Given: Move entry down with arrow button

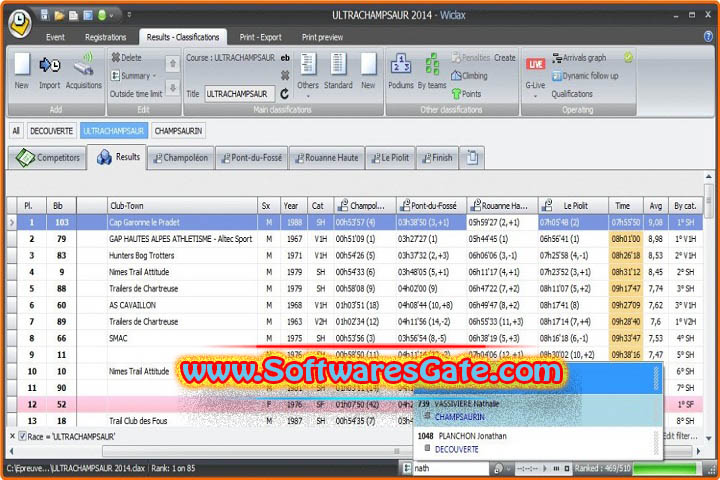Looking at the screenshot, I should pyautogui.click(x=173, y=87).
